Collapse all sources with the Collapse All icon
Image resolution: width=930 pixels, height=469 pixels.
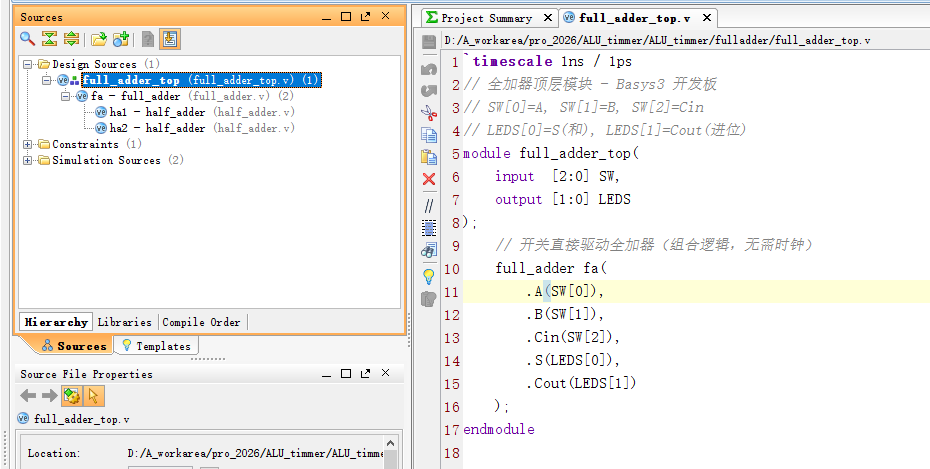(49, 39)
